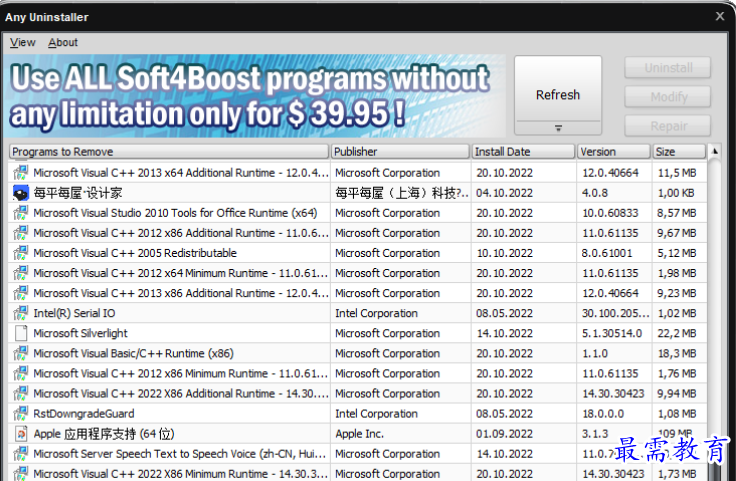Screen dimensions: 736x481
Task: Close the Any Uninstaller window
Action: [720, 16]
